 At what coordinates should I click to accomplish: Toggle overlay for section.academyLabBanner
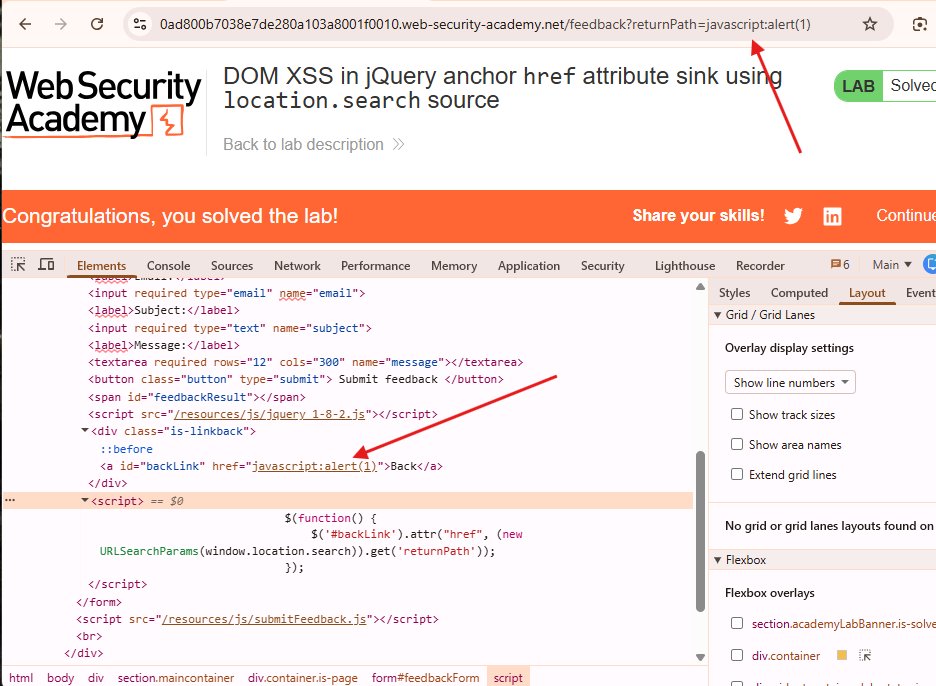(737, 623)
